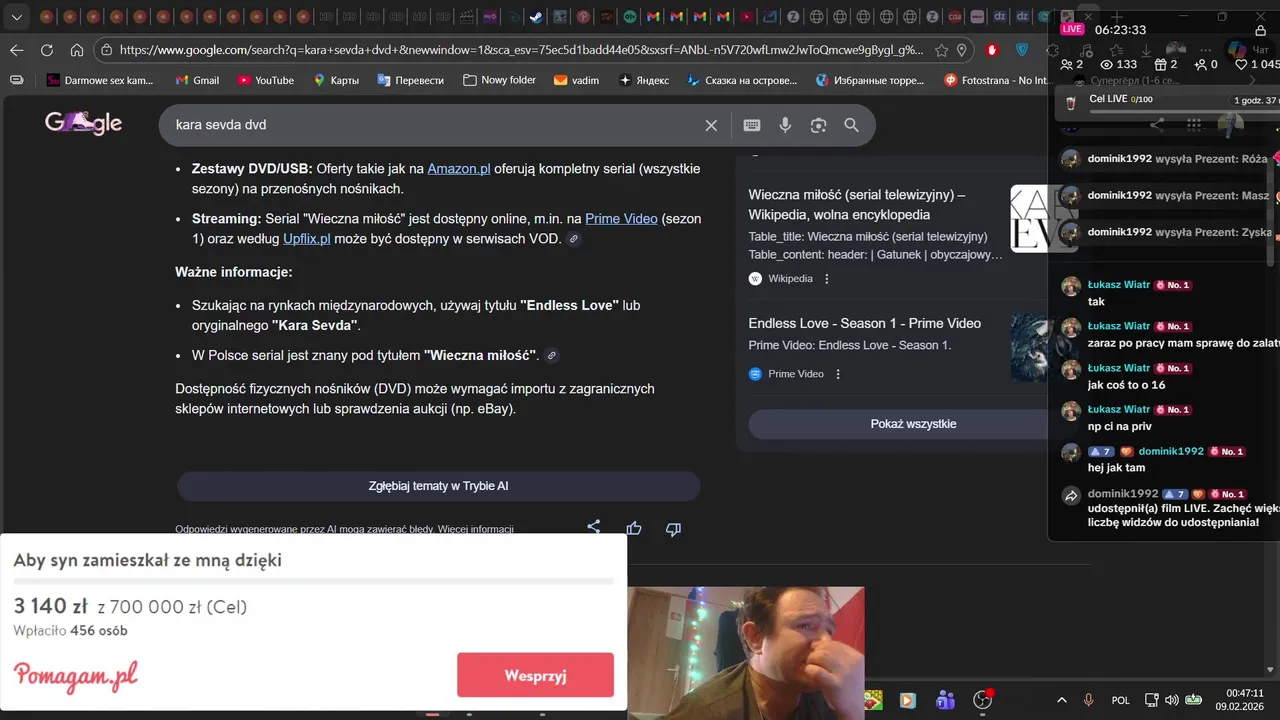Click the Więcej informacji link
This screenshot has width=1280, height=720.
[x=476, y=529]
